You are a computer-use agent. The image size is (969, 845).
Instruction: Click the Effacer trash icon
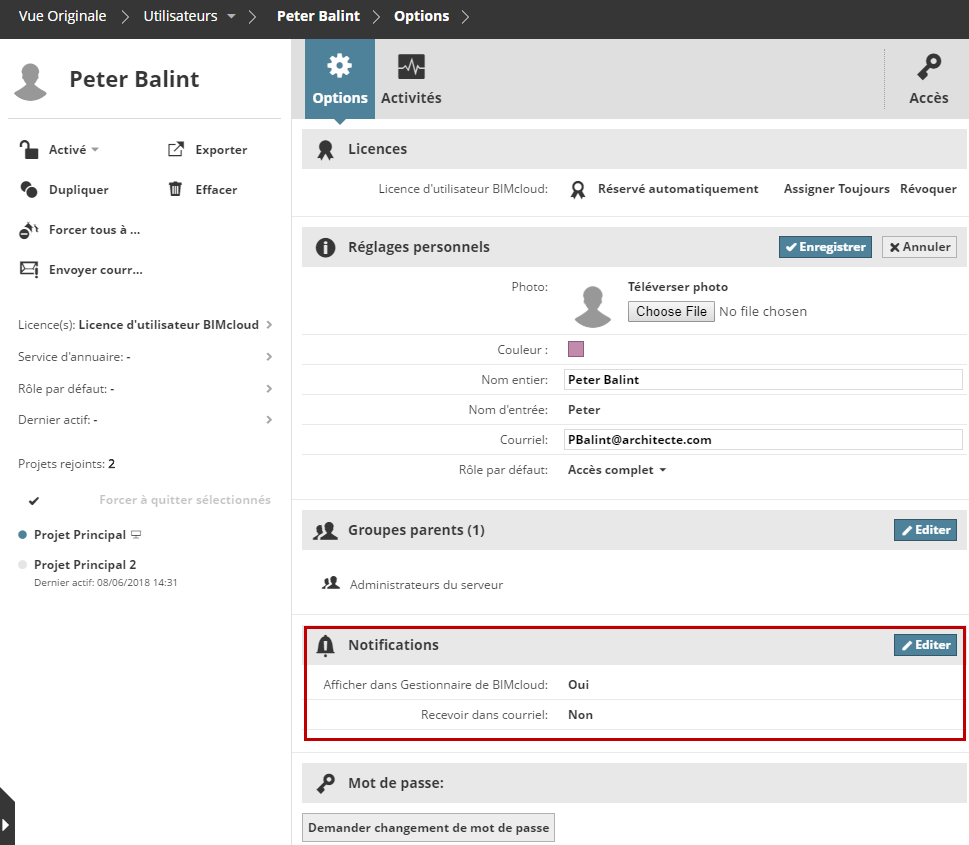pyautogui.click(x=176, y=190)
